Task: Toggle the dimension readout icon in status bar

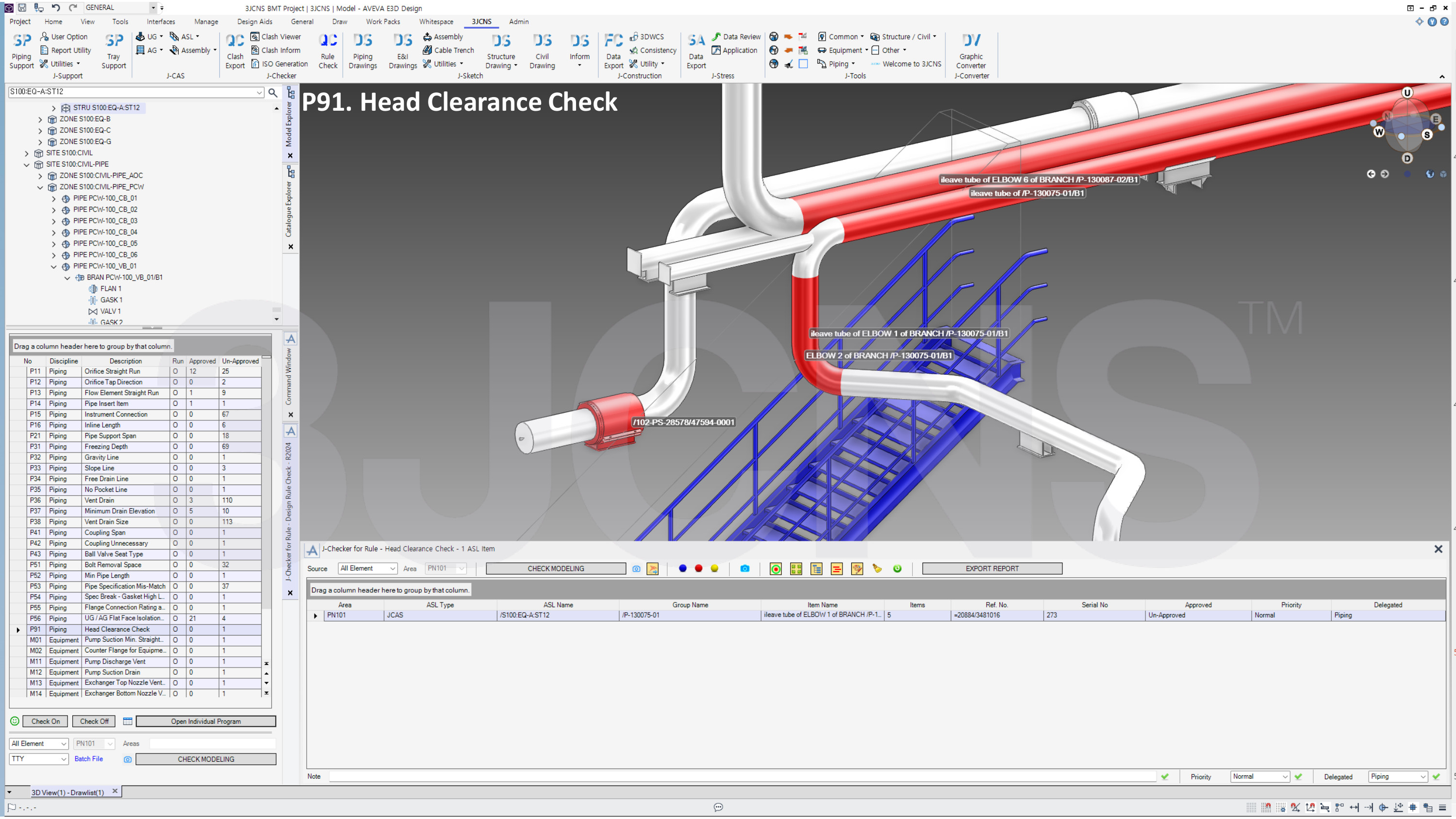Action: click(x=1325, y=808)
